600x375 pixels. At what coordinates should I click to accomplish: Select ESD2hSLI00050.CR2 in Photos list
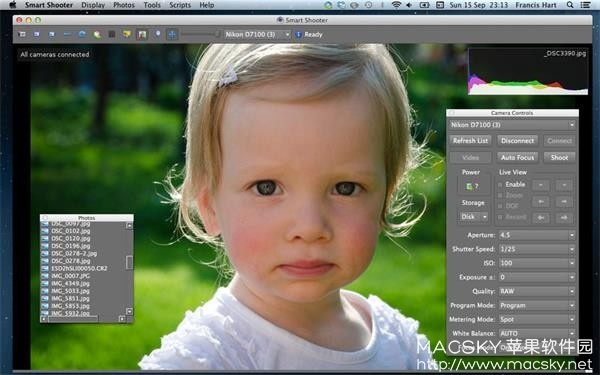pyautogui.click(x=79, y=268)
